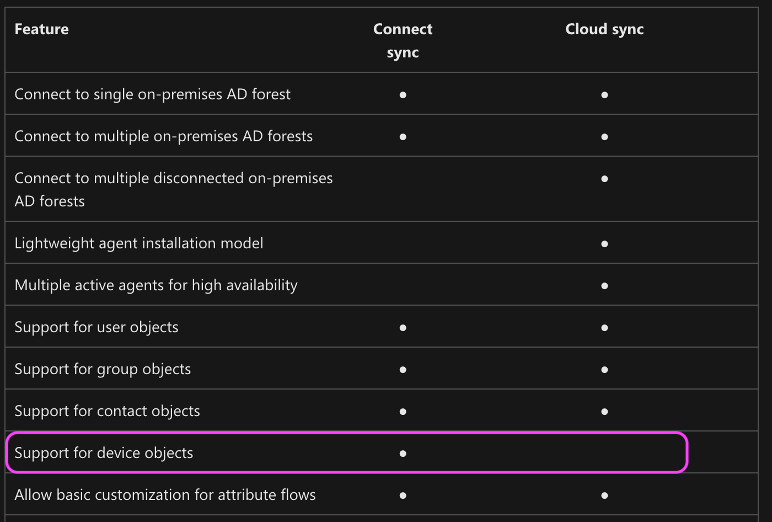This screenshot has width=772, height=522.
Task: Click Connect sync dot for user objects
Action: [x=403, y=327]
